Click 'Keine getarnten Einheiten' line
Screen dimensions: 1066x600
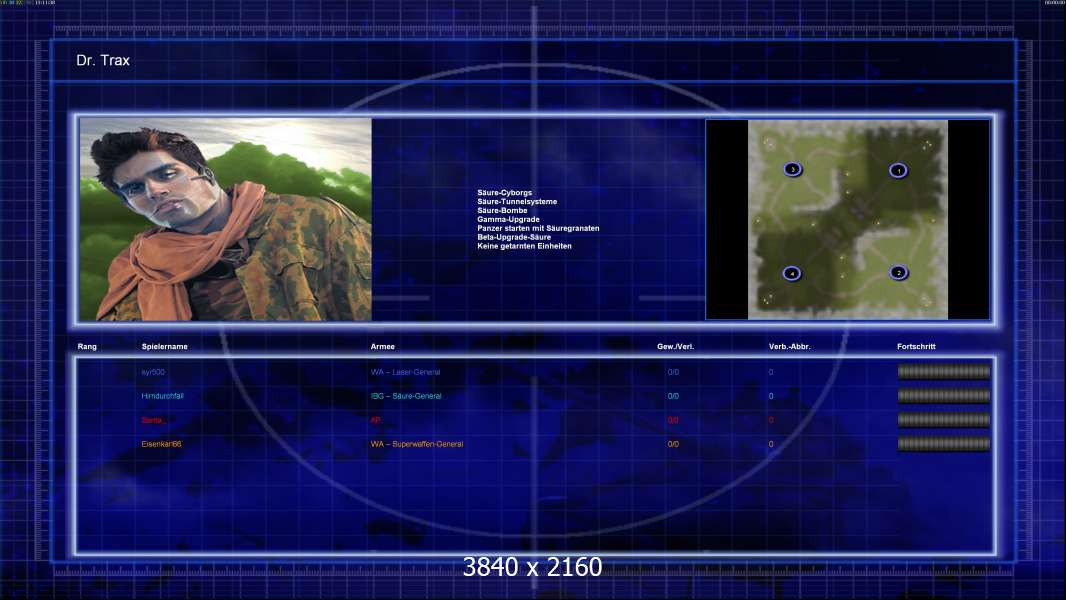[x=524, y=246]
